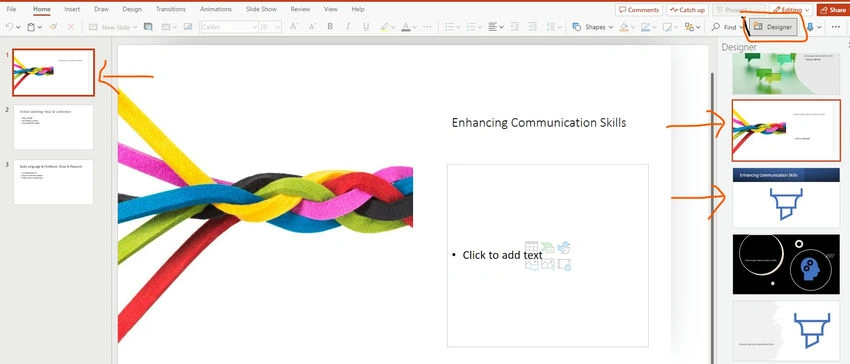Open the slide Layout dropdown
The height and width of the screenshot is (364, 850).
point(169,27)
